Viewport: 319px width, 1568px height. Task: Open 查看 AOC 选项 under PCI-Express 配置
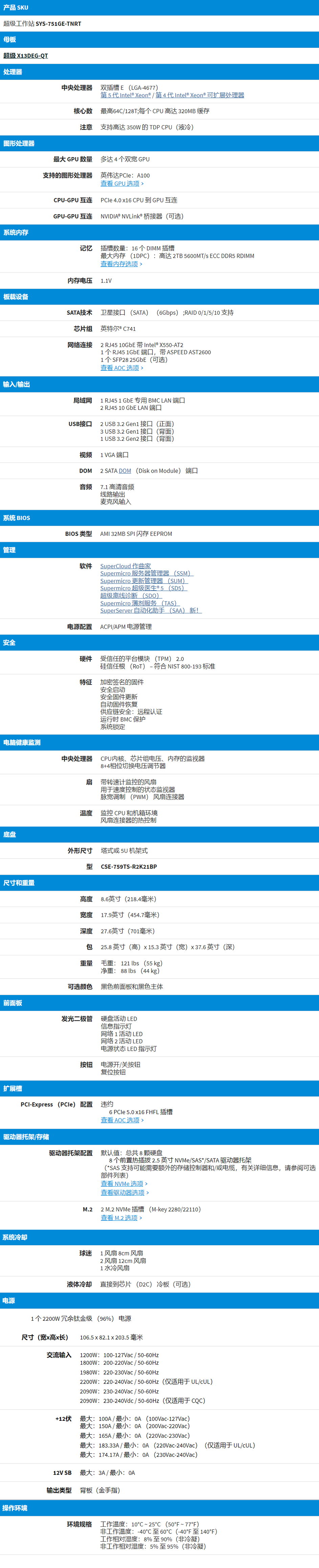tap(120, 1120)
